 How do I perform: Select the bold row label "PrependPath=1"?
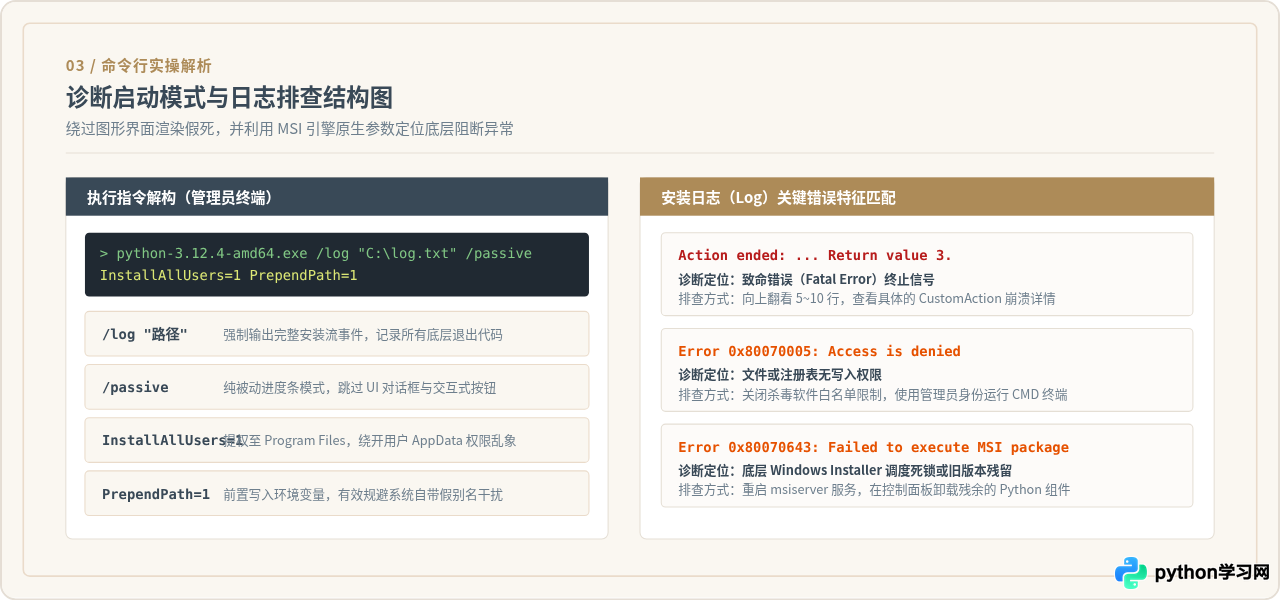point(156,494)
